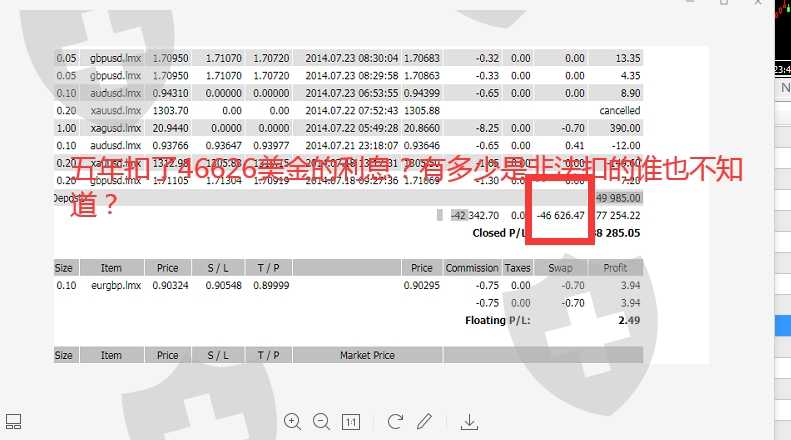Show image at 1:1 original size
Screen dimensions: 791x440
[351, 422]
